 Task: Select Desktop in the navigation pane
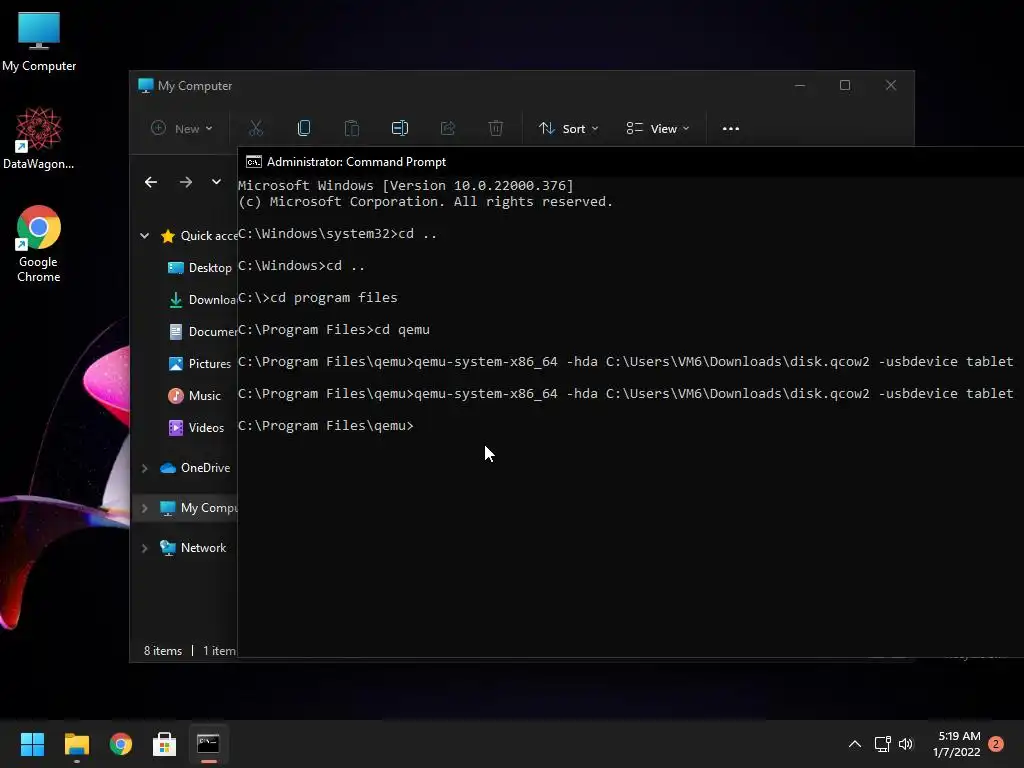coord(200,268)
